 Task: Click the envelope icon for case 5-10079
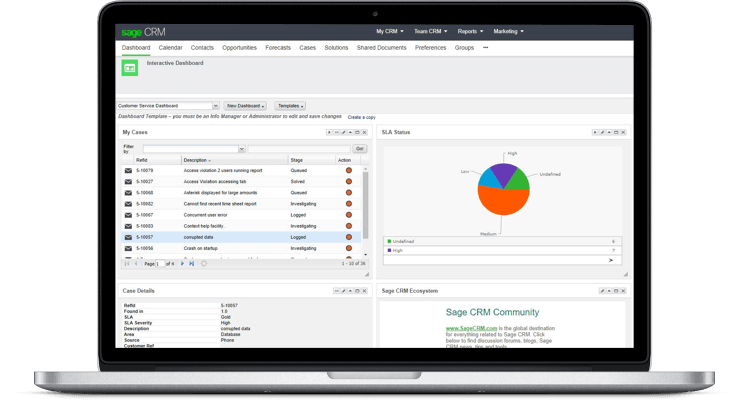point(128,170)
